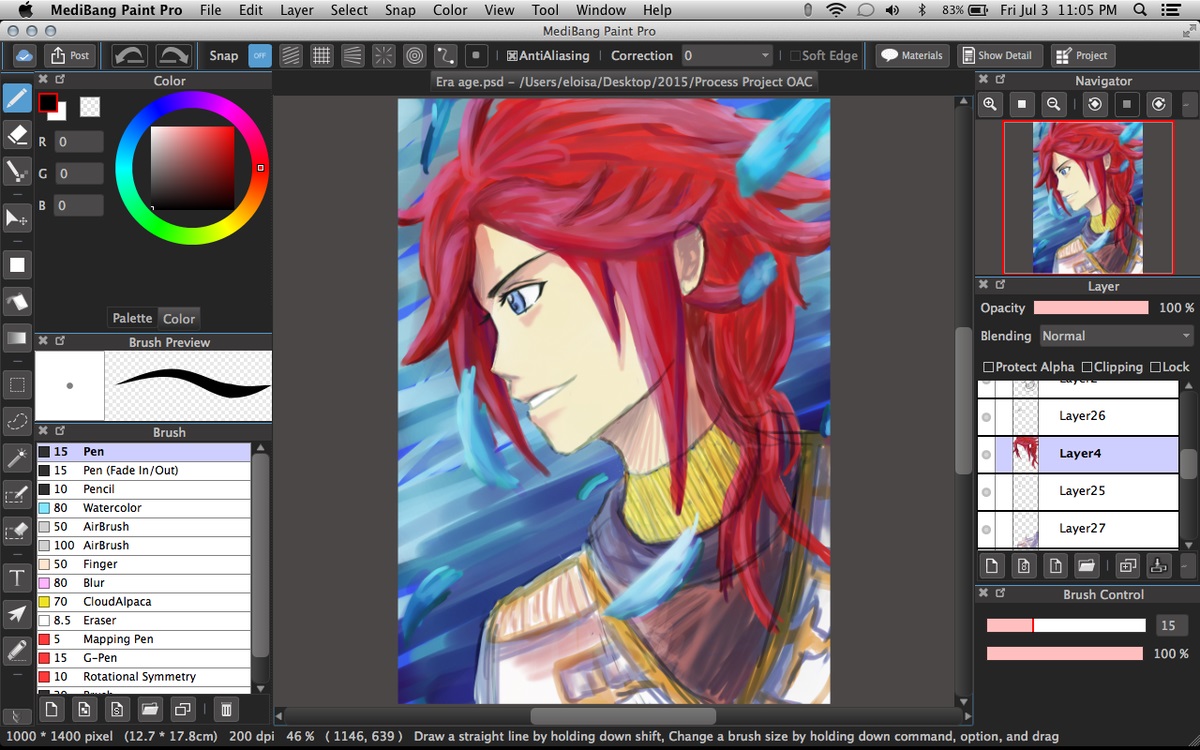Click the transparent color swatch
1200x750 pixels.
[90, 106]
